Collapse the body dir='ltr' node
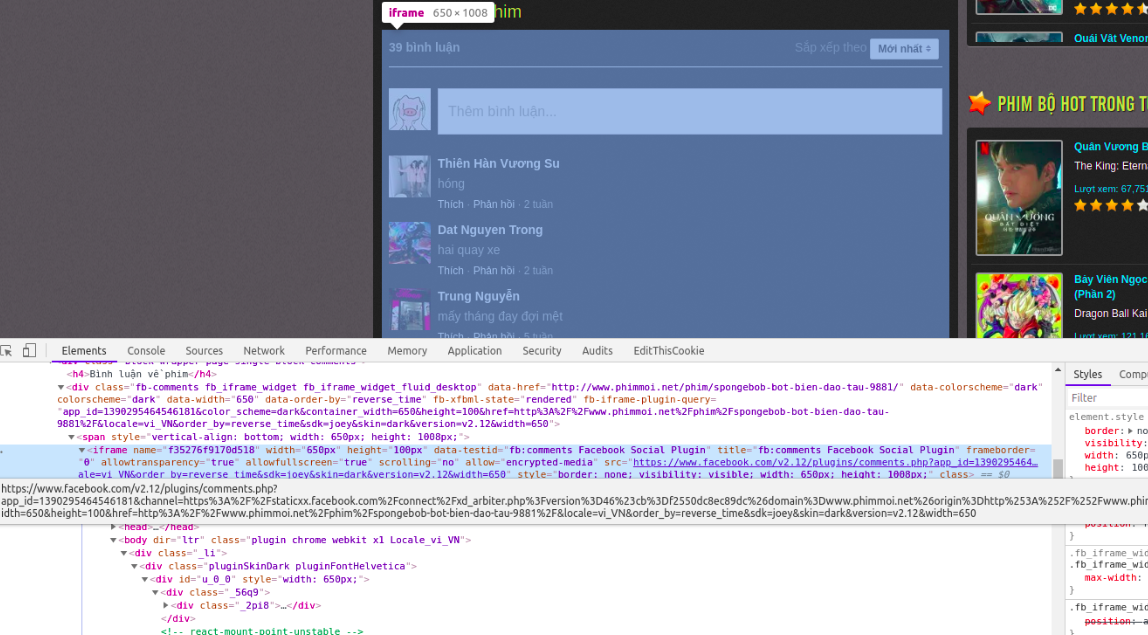Viewport: 1148px width, 635px height. point(113,540)
